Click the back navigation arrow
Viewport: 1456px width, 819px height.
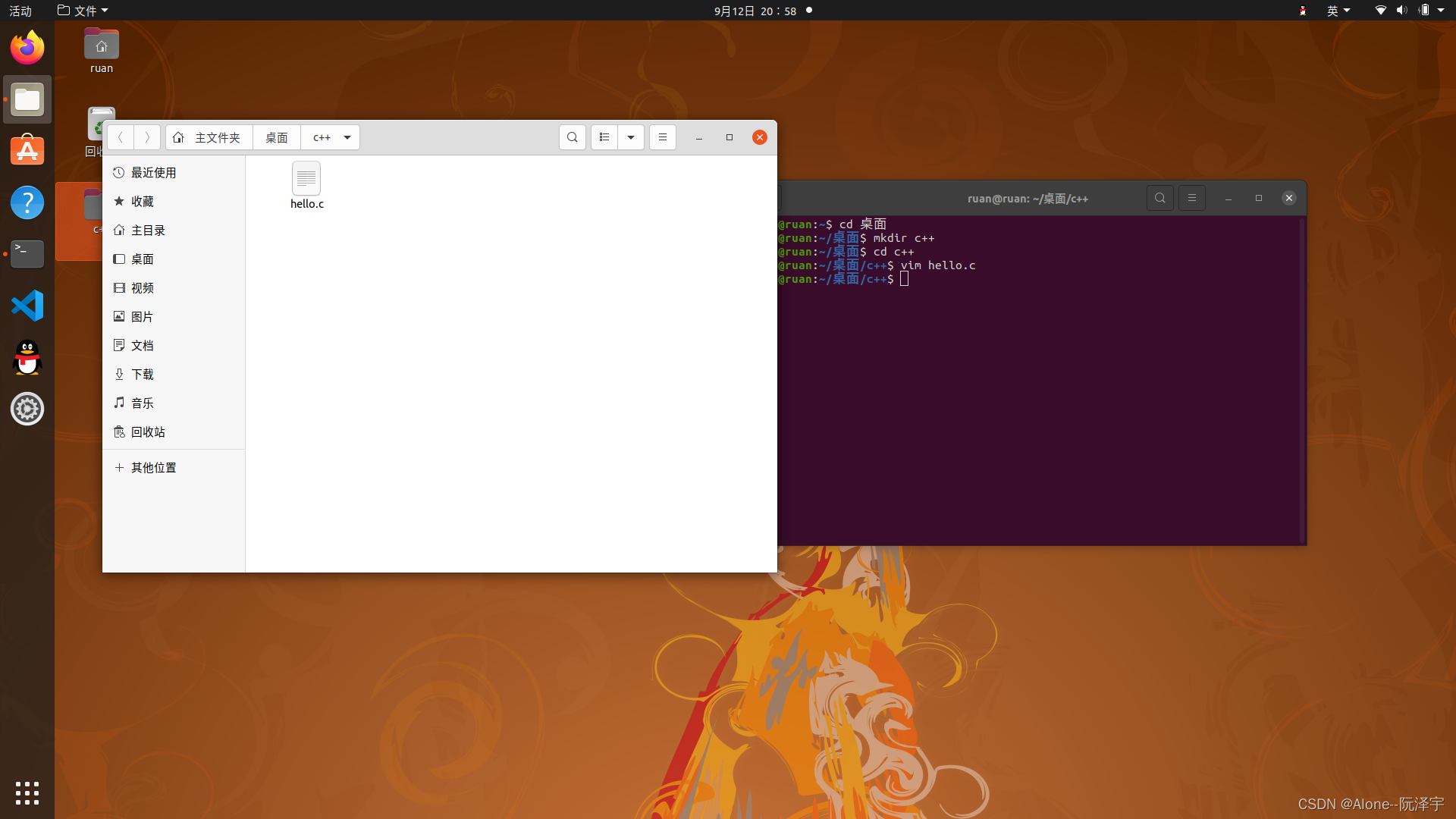point(121,137)
